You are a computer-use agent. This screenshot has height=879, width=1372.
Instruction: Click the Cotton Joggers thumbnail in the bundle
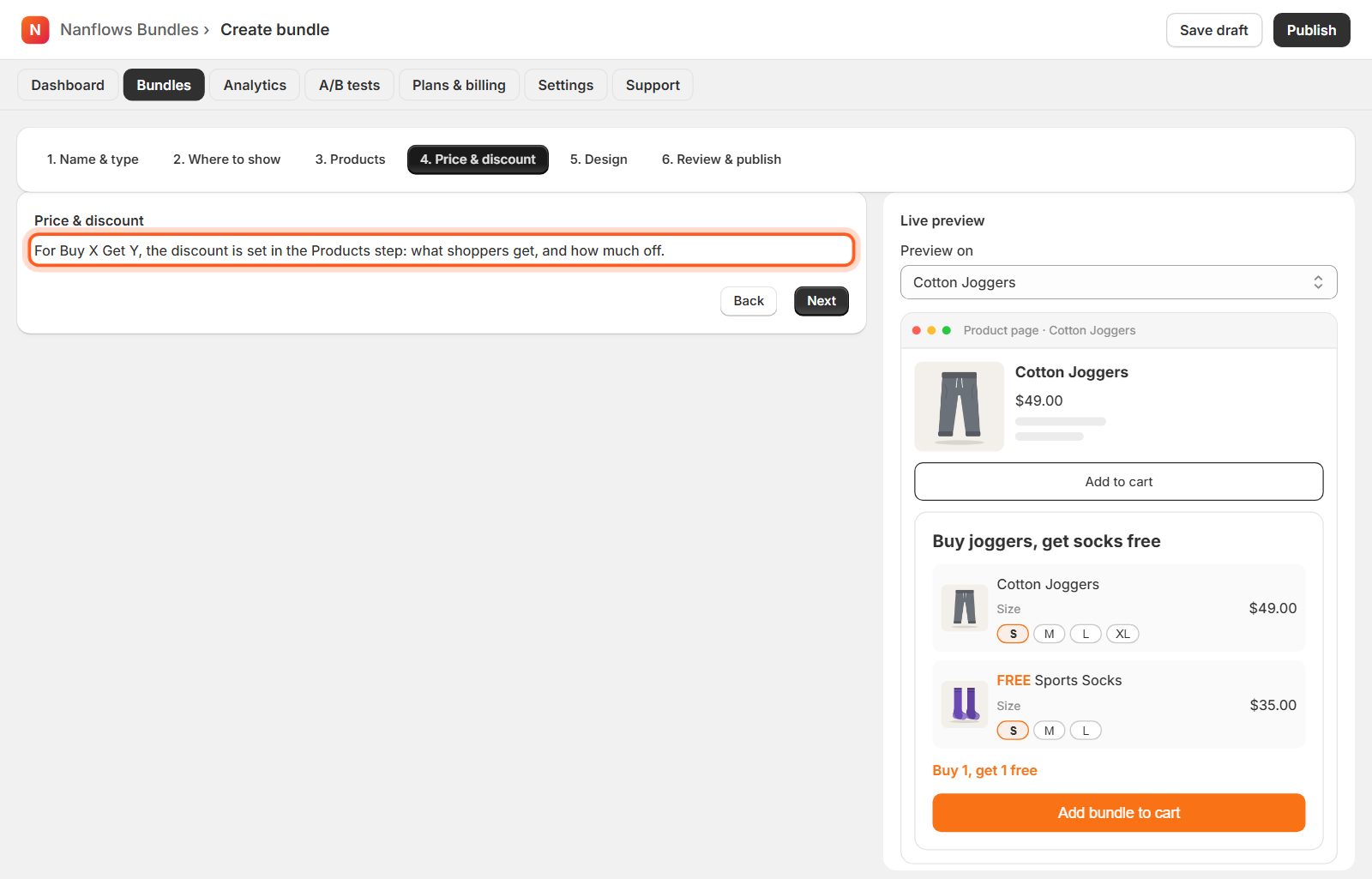tap(965, 608)
